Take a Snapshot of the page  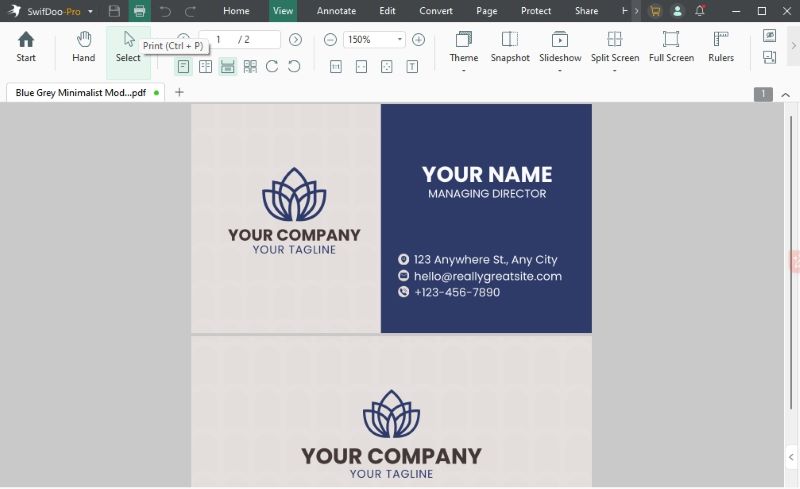point(510,47)
